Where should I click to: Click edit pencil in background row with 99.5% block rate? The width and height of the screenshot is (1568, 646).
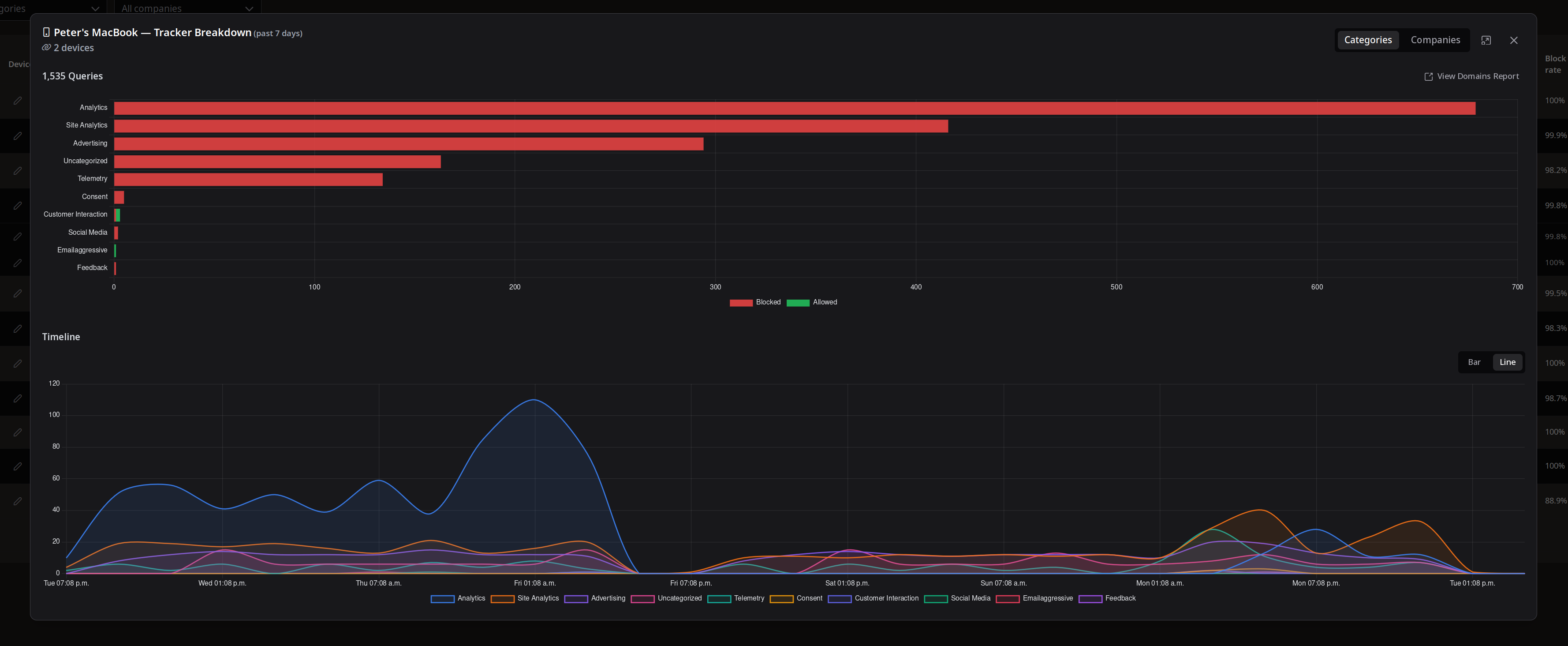(x=18, y=293)
